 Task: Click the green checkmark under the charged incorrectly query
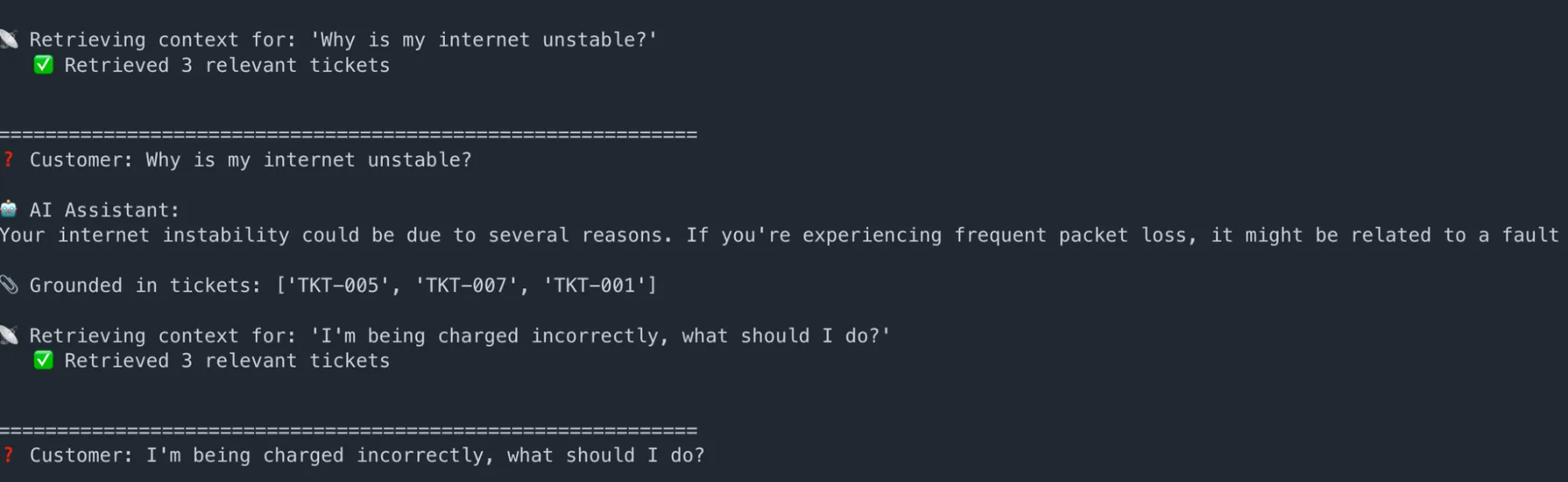tap(44, 361)
